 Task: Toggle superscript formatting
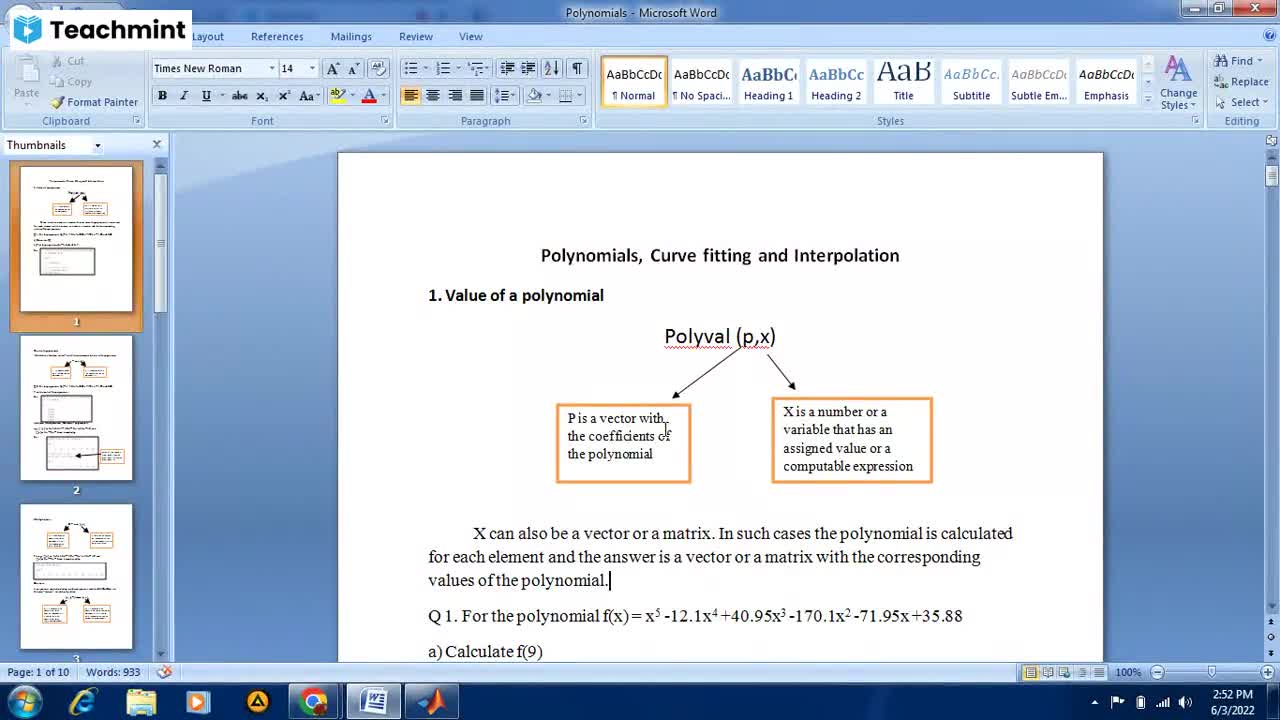pos(284,96)
